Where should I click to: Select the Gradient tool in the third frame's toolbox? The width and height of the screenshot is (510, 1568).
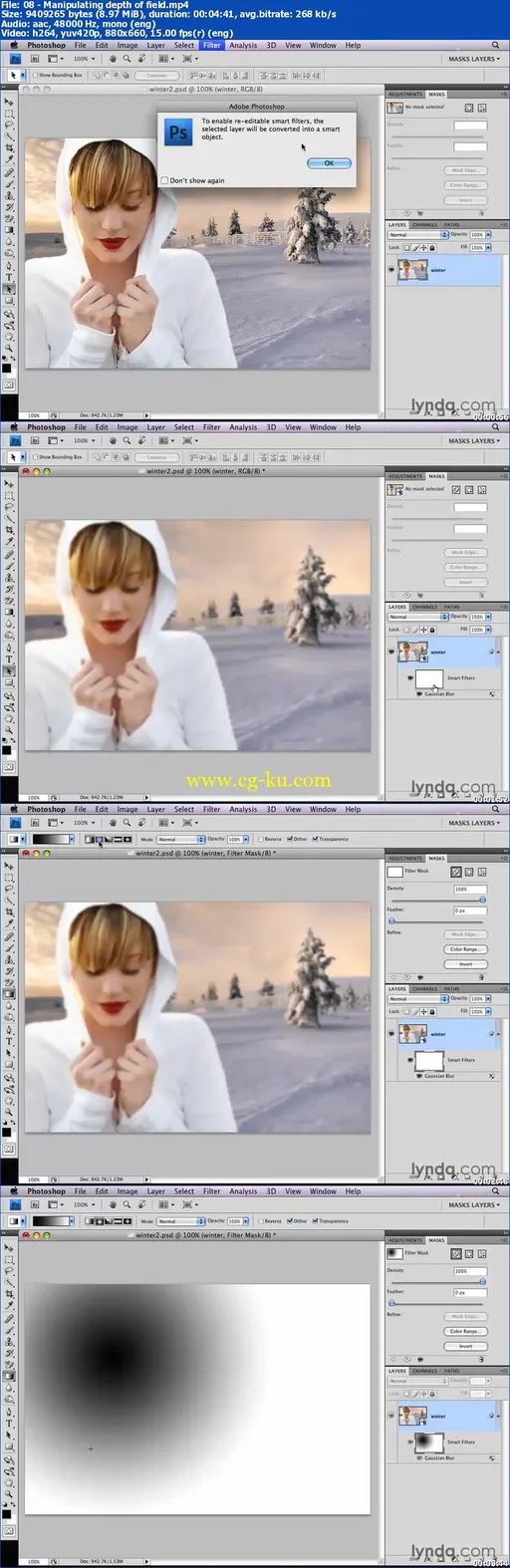tap(8, 993)
